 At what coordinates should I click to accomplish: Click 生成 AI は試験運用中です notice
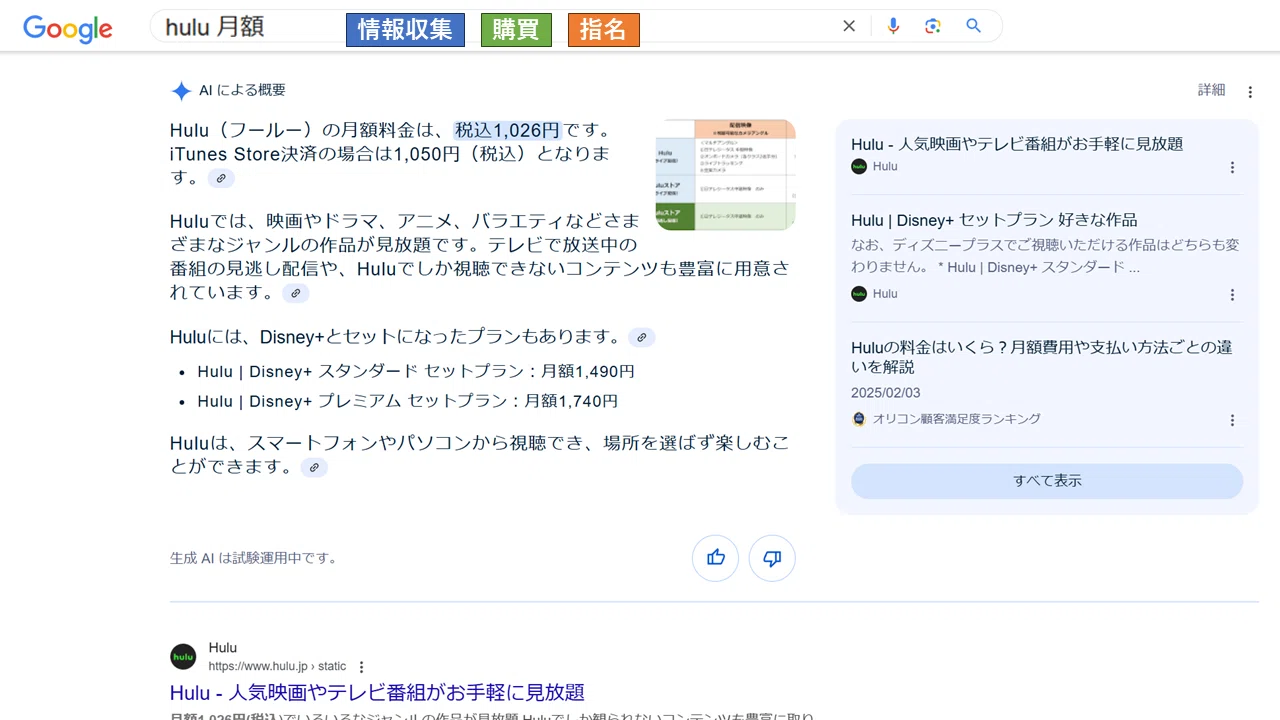point(253,558)
